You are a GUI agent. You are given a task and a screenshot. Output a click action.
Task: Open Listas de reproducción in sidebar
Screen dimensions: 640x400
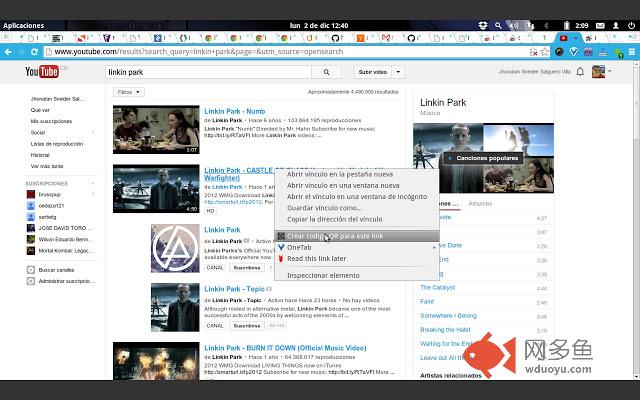point(57,144)
